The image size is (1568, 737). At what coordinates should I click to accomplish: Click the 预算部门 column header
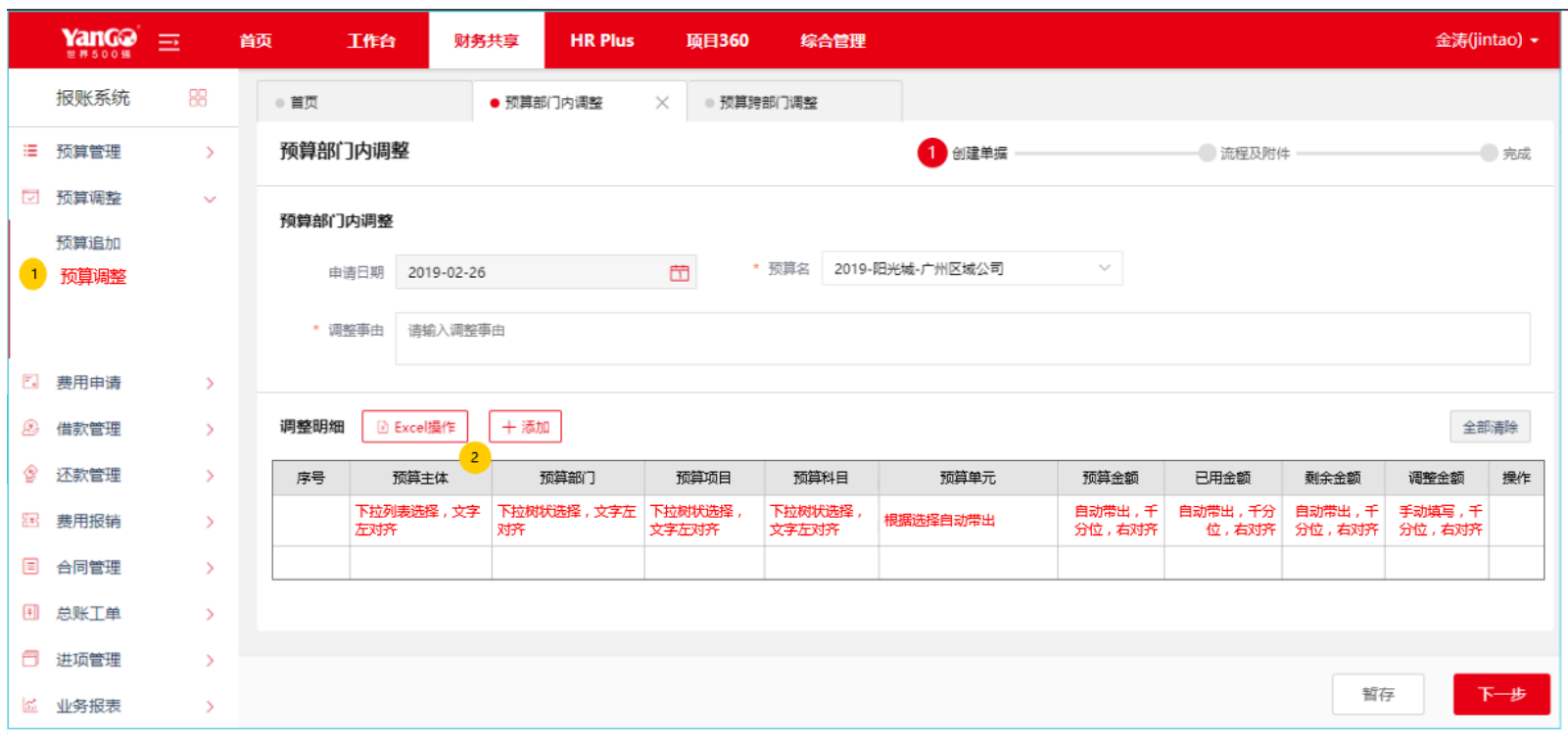pos(567,478)
